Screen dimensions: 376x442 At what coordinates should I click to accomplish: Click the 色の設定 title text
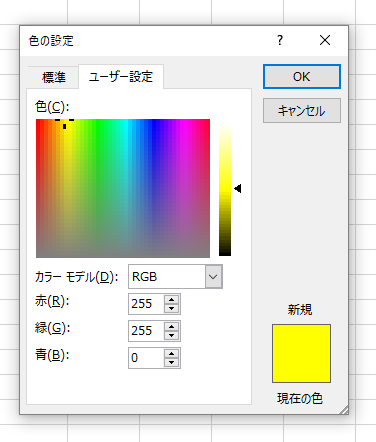[51, 41]
